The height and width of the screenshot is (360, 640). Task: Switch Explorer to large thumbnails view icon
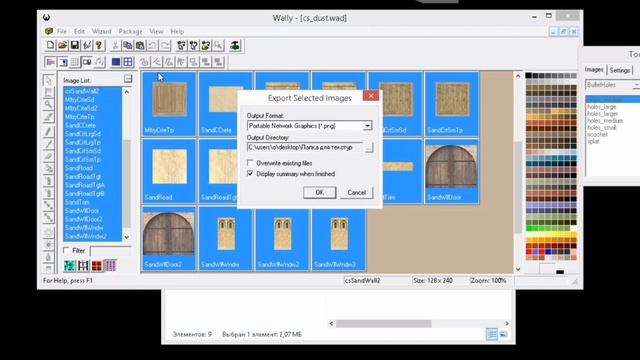click(504, 334)
